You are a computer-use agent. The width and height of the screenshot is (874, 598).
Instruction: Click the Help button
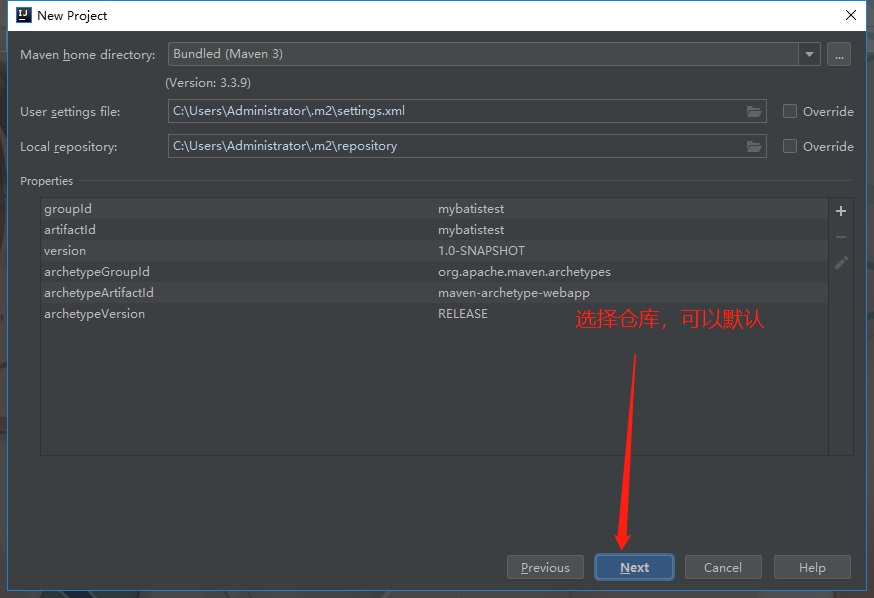point(812,567)
